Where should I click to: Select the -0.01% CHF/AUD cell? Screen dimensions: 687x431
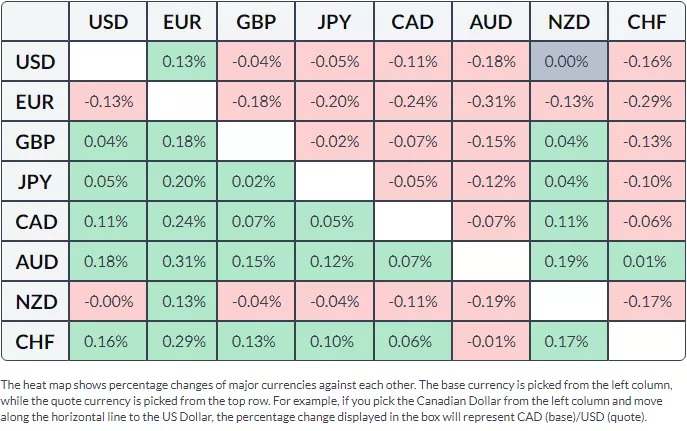(x=490, y=341)
